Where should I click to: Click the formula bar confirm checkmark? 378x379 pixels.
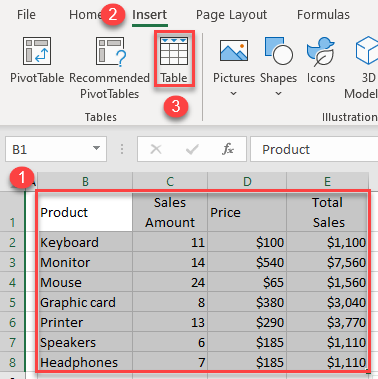coord(192,149)
